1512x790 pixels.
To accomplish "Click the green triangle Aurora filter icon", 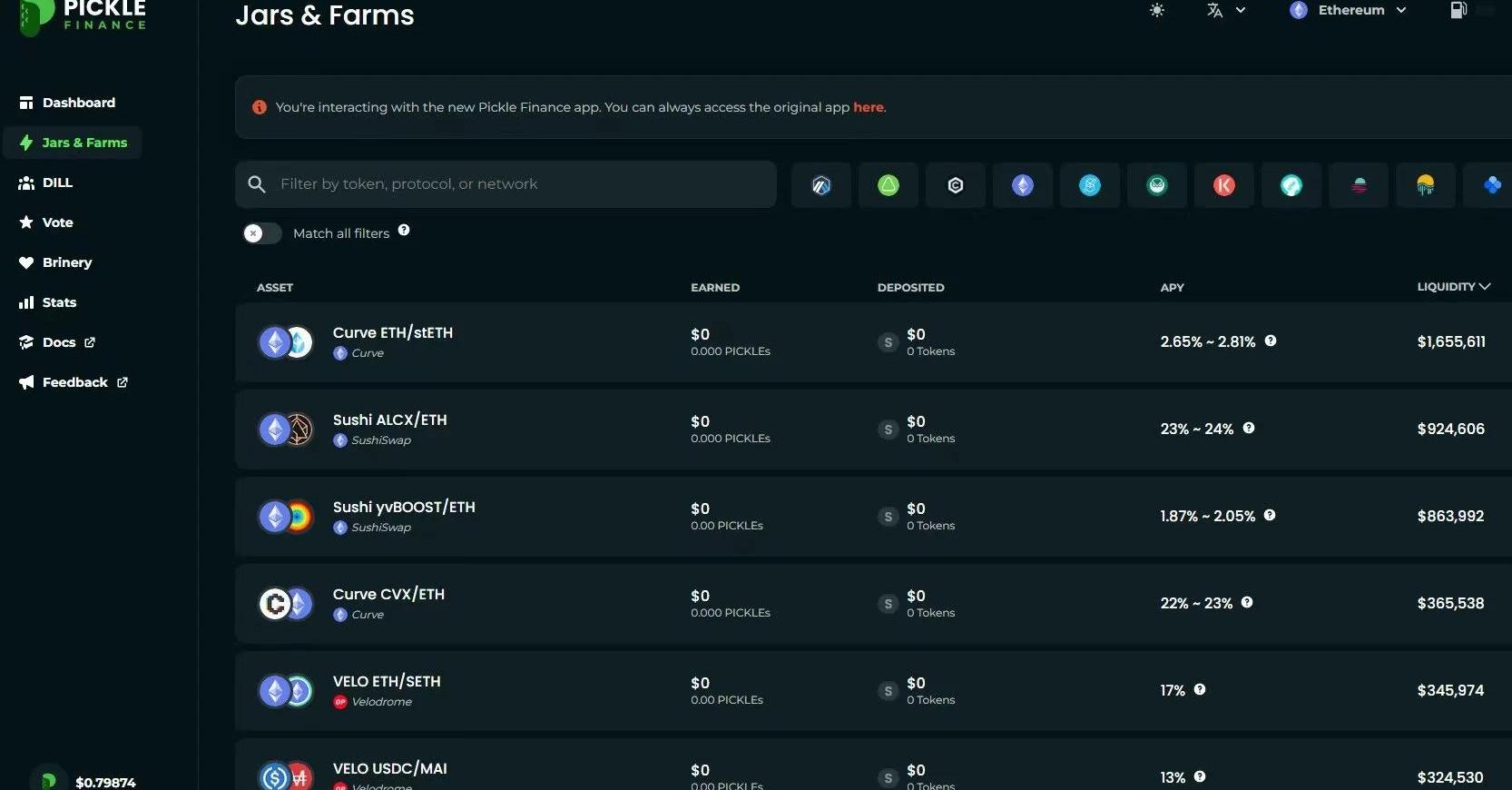I will (x=888, y=185).
